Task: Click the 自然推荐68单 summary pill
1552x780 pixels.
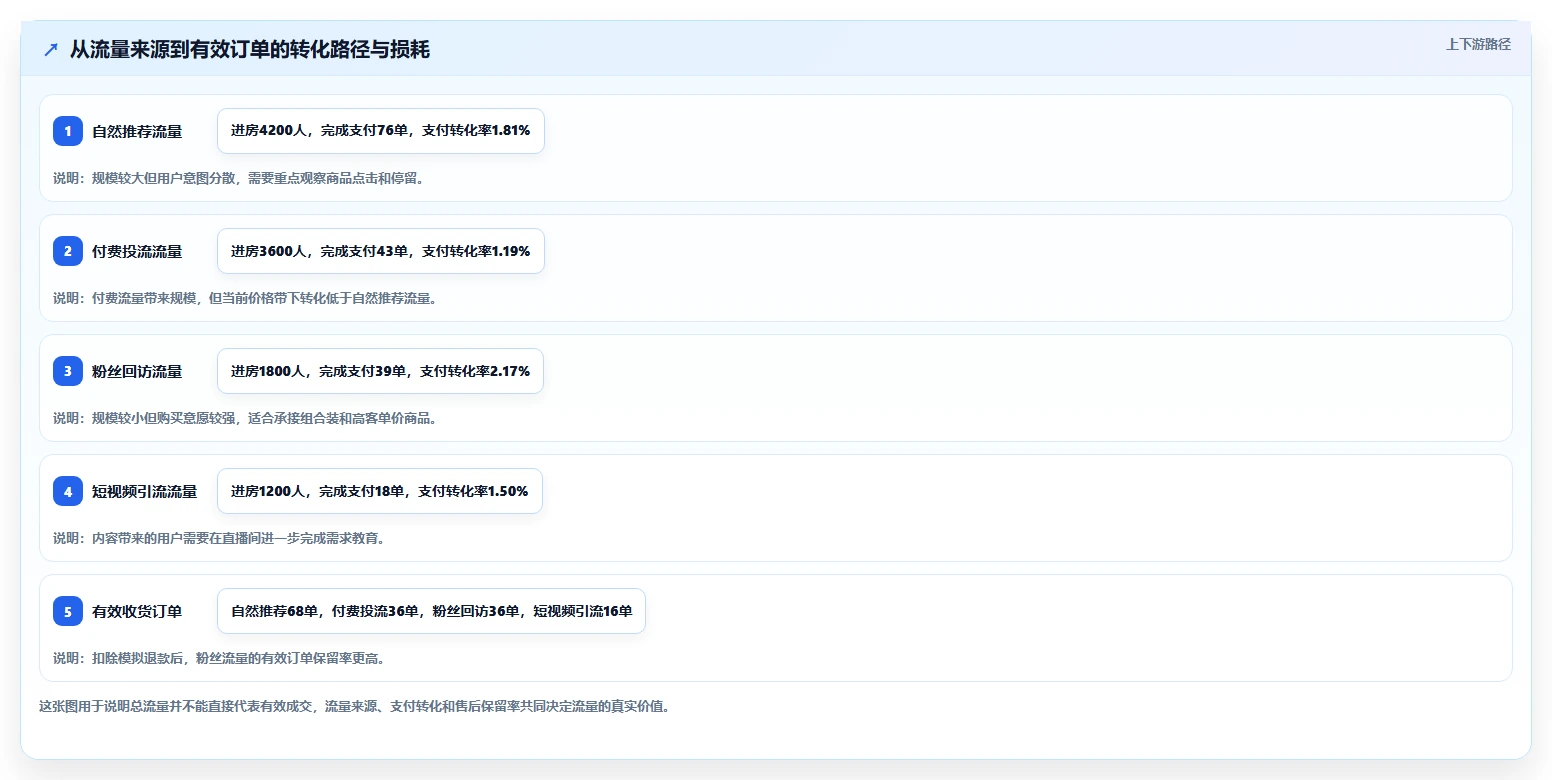Action: pyautogui.click(x=431, y=611)
